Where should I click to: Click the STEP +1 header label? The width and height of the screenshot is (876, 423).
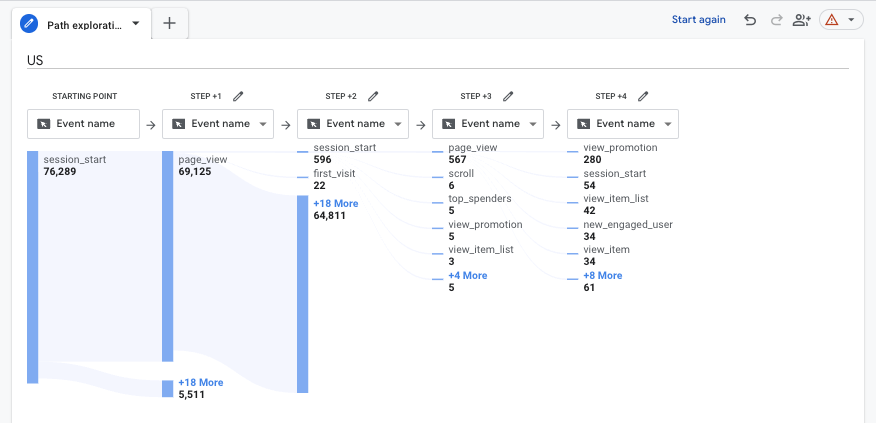[x=206, y=96]
